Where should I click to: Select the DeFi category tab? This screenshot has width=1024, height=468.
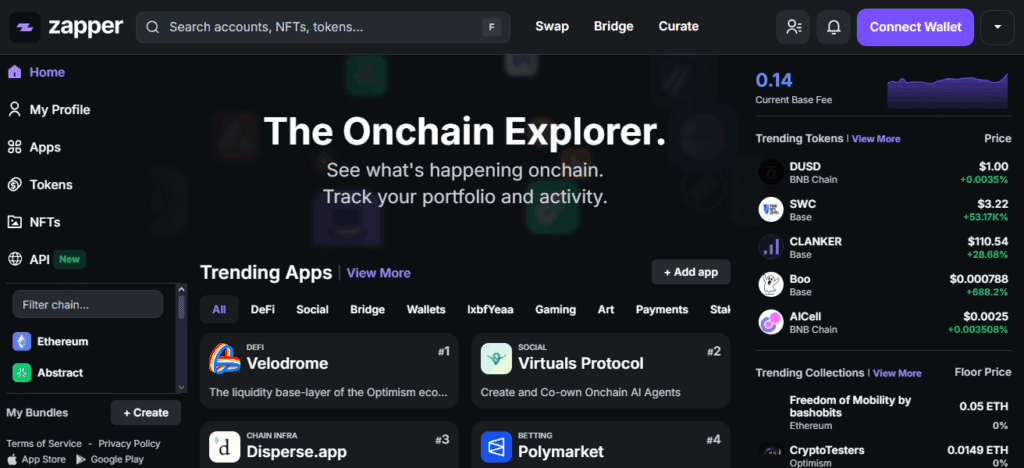click(x=263, y=309)
